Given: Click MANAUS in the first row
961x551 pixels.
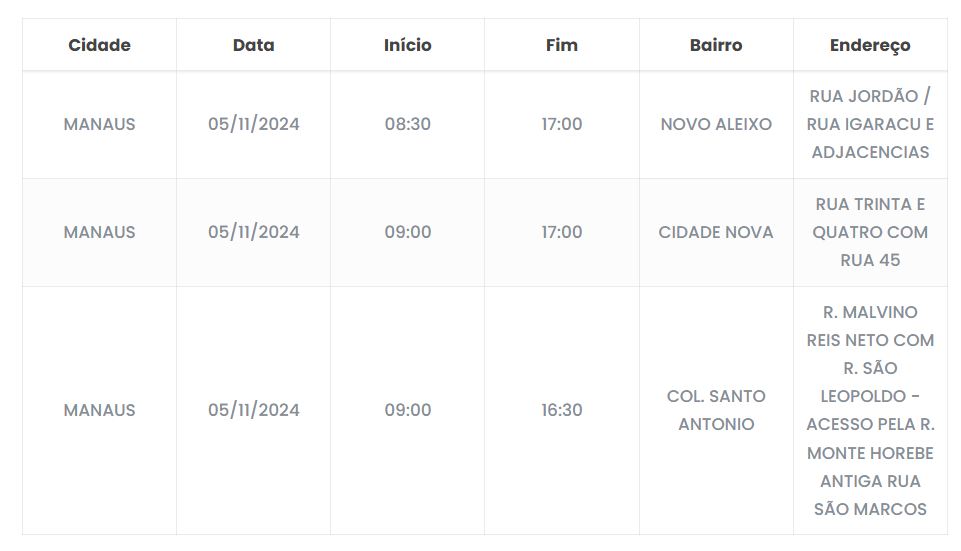Looking at the screenshot, I should click(x=99, y=124).
